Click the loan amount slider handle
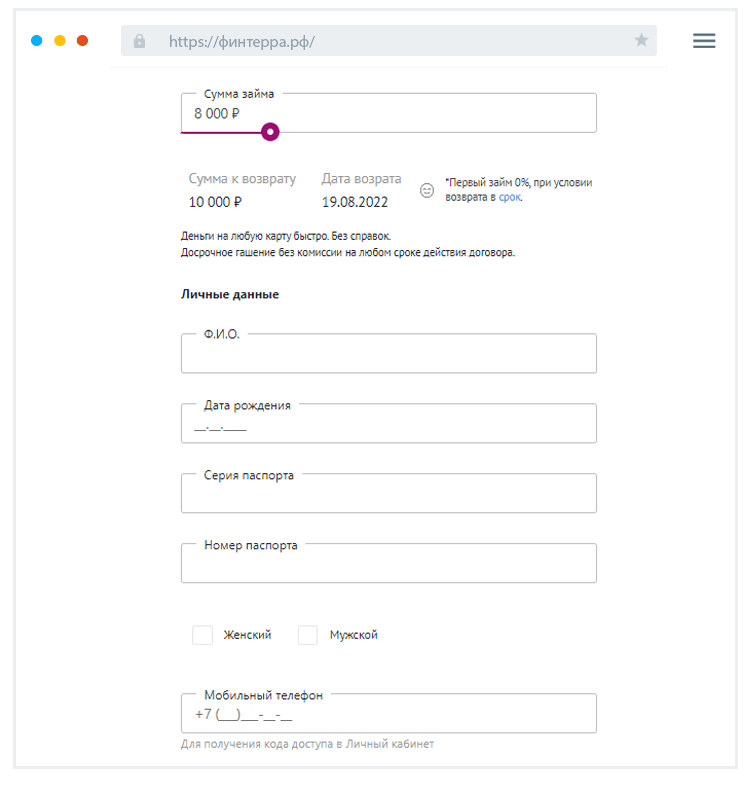 point(270,132)
